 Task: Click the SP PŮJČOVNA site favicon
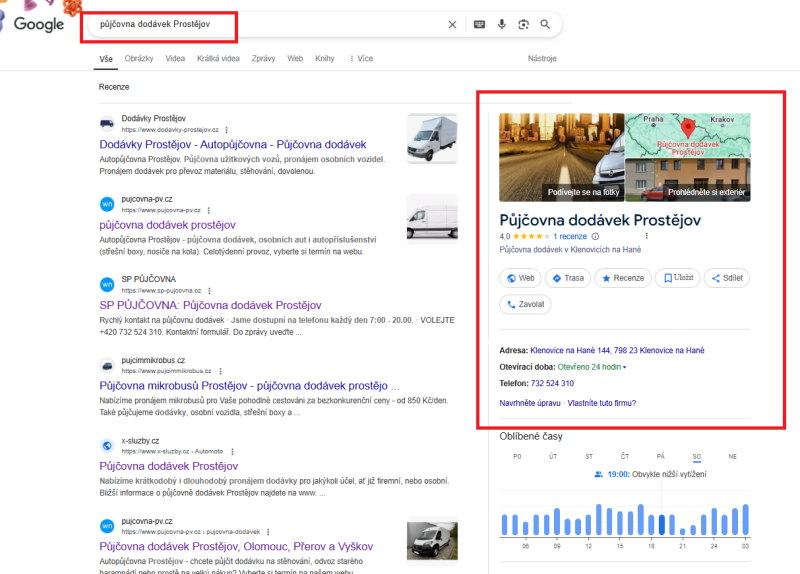[107, 285]
